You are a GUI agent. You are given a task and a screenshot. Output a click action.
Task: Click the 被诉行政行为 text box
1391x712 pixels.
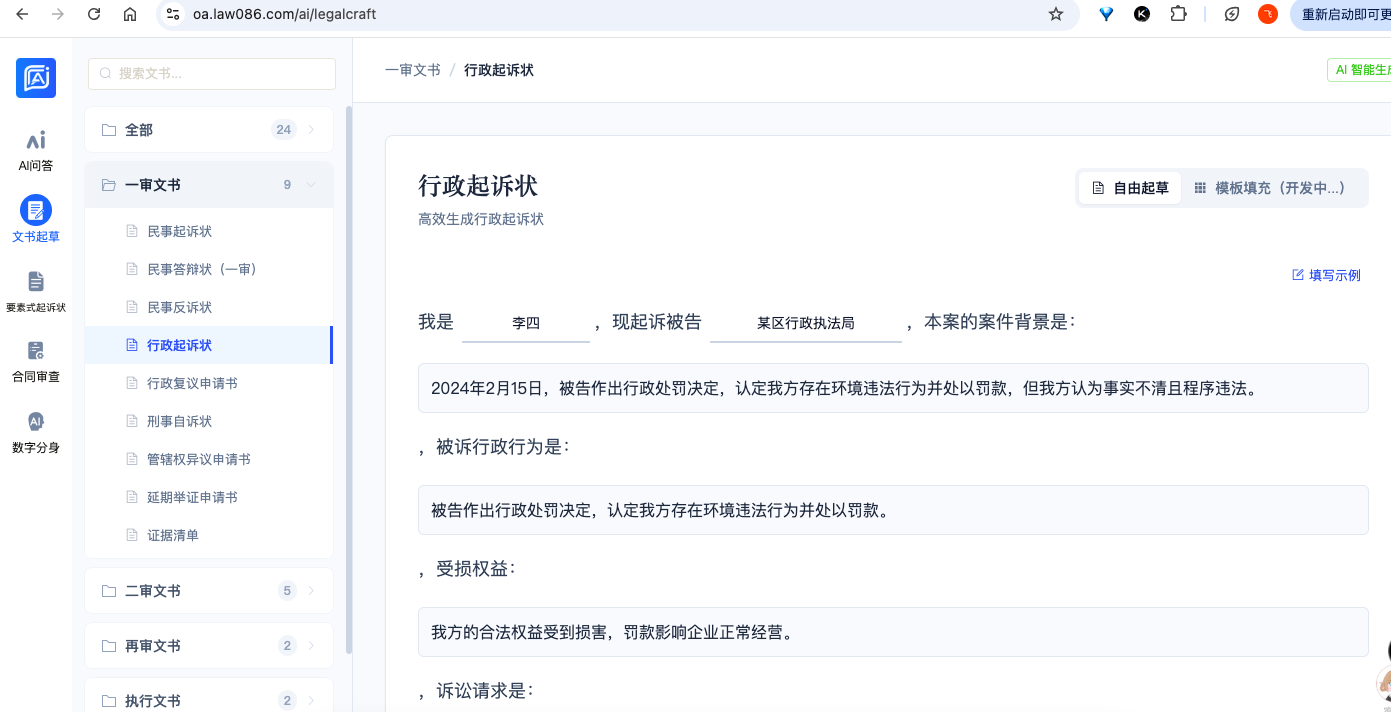pyautogui.click(x=893, y=510)
